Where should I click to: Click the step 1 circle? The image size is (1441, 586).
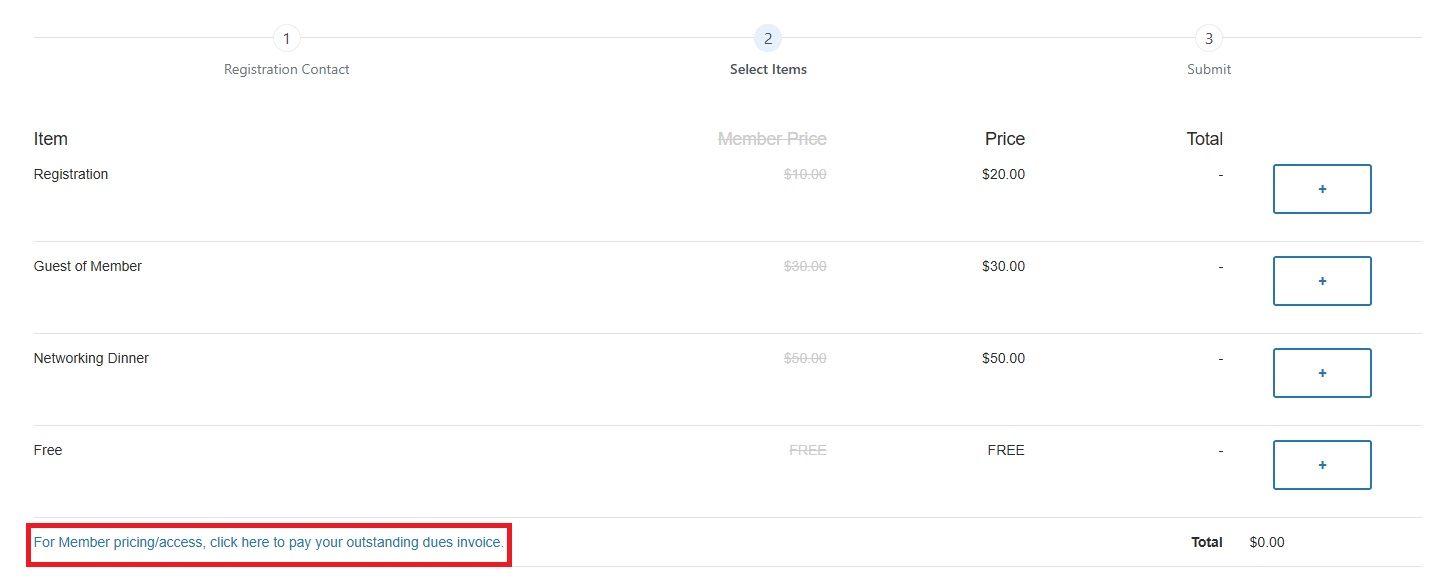[286, 39]
